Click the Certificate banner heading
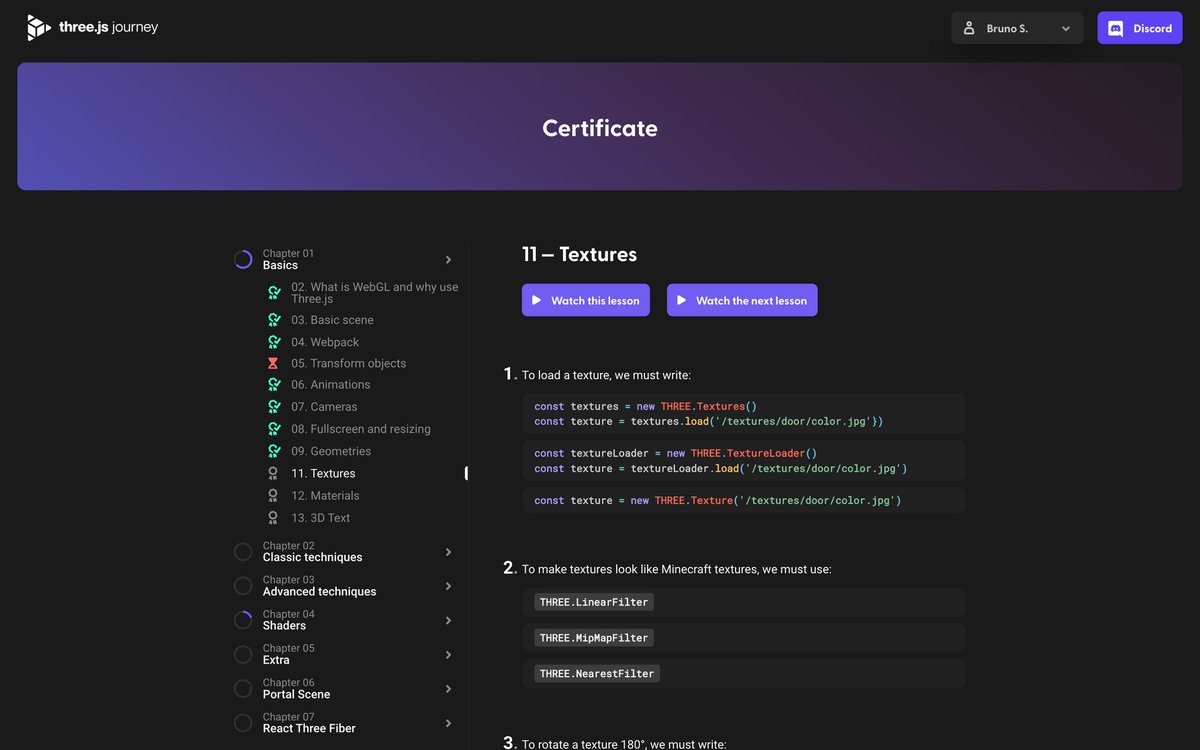 pyautogui.click(x=600, y=128)
